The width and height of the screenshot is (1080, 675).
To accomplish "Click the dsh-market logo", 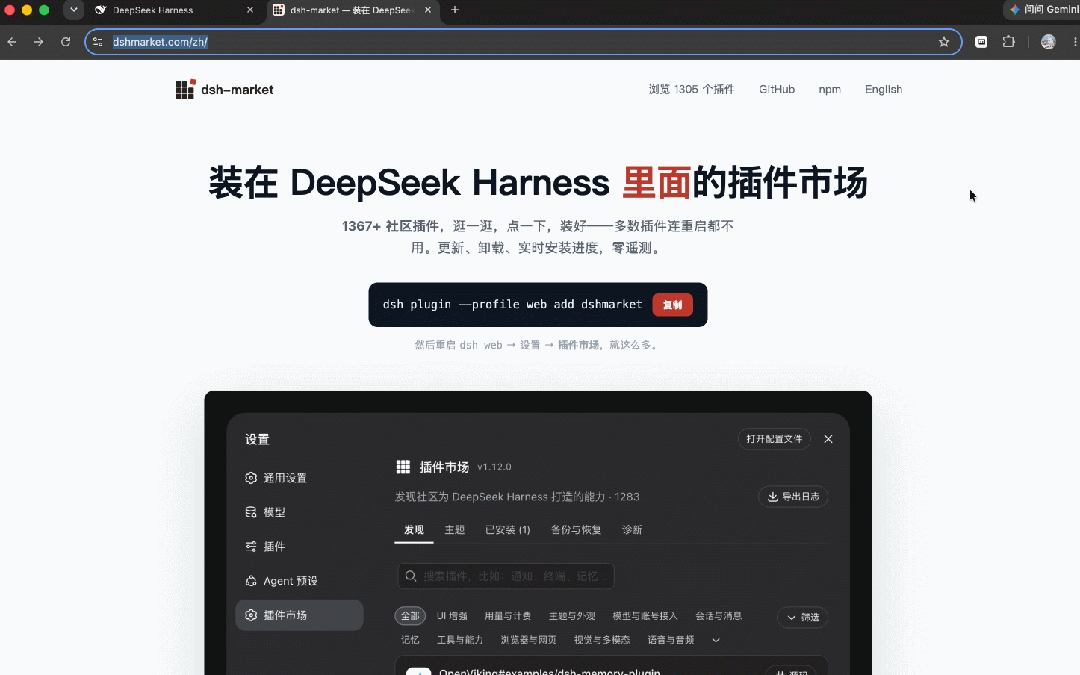I will [x=225, y=90].
